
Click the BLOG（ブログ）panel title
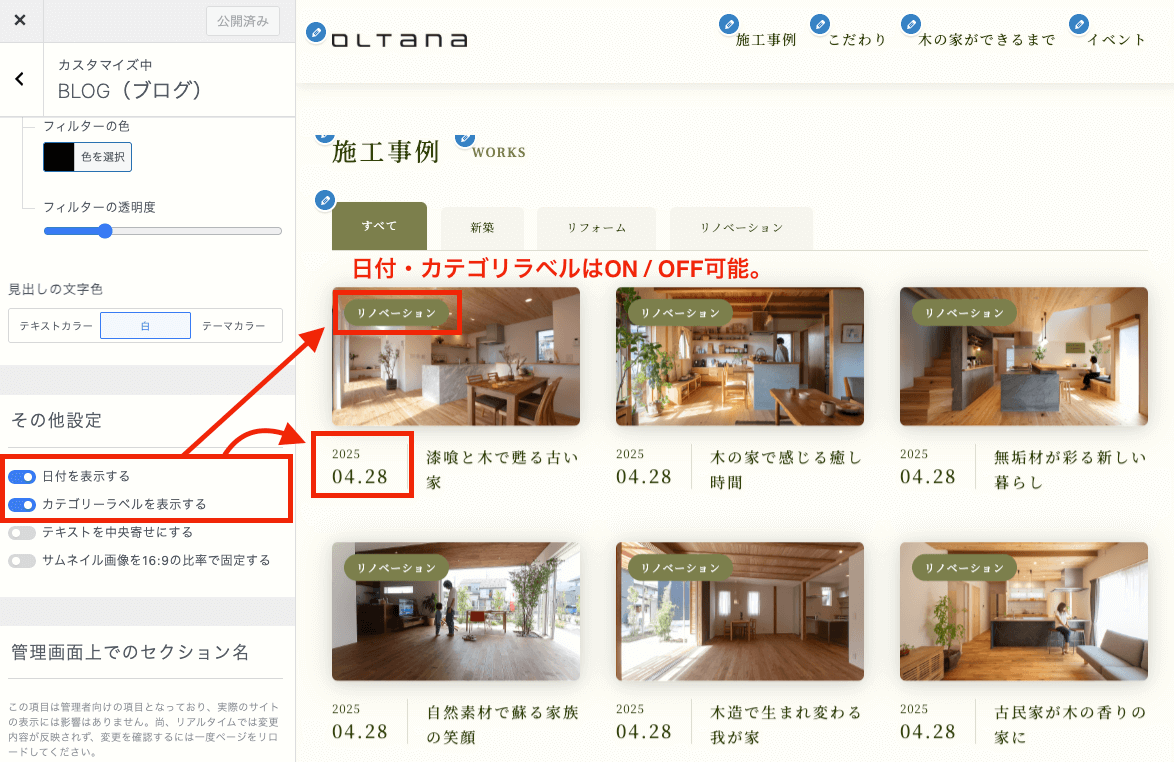tap(130, 91)
